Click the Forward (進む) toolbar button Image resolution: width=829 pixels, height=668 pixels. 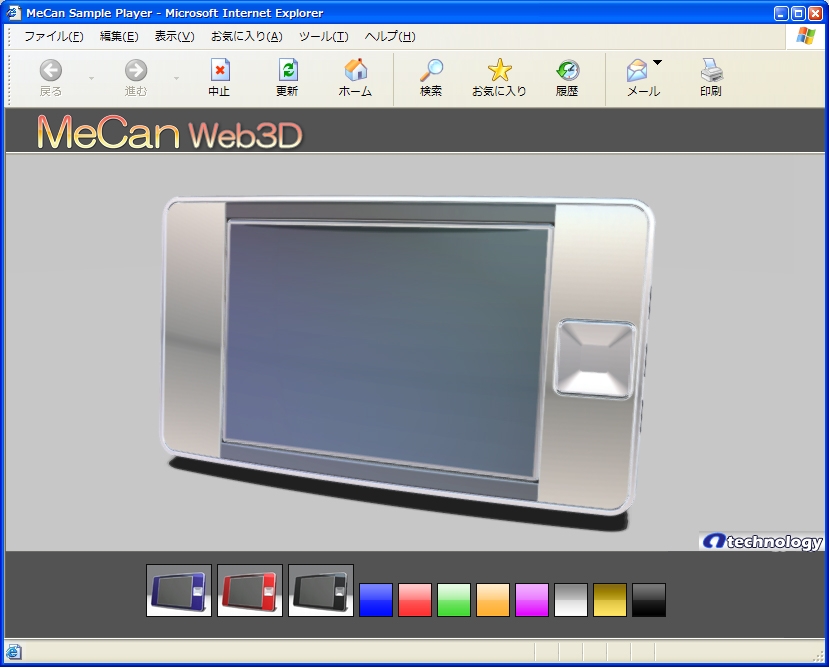pos(136,78)
